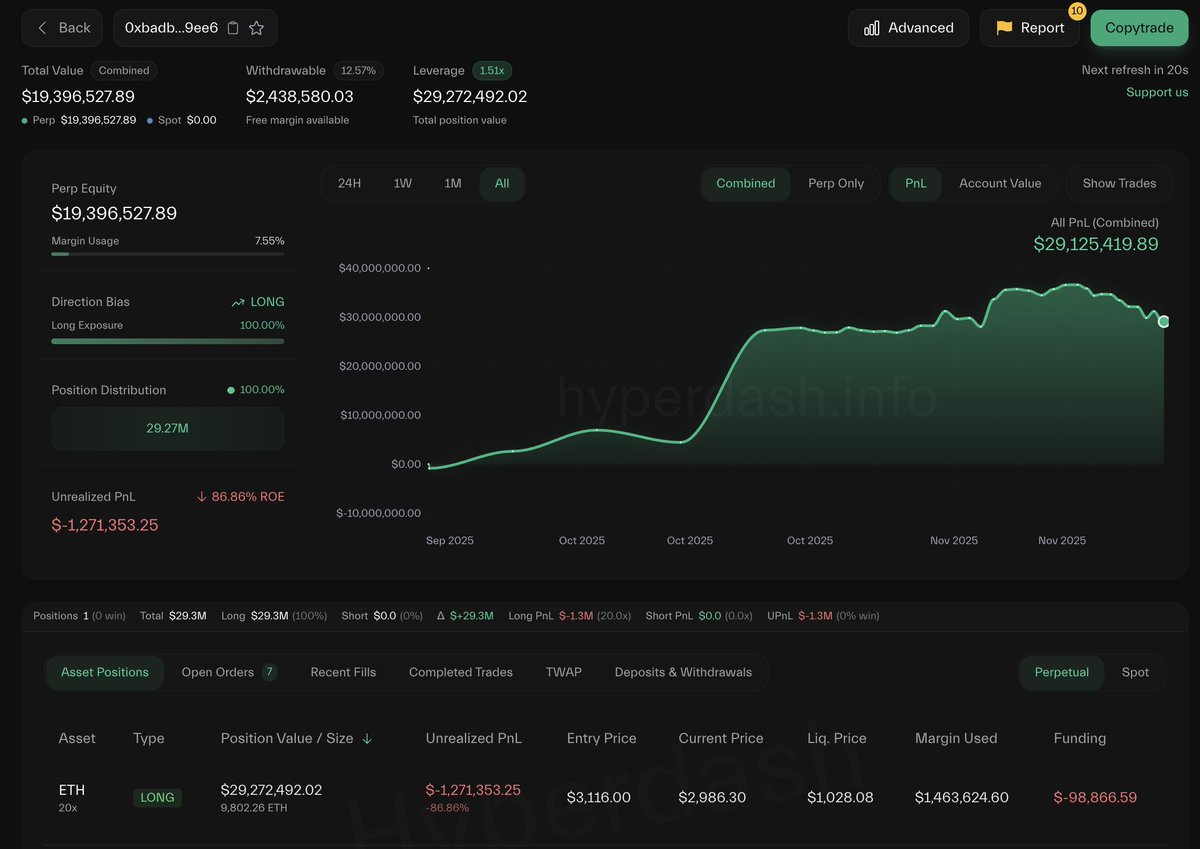The width and height of the screenshot is (1200, 849).
Task: Click the $-98,866.59 funding value
Action: 1095,798
